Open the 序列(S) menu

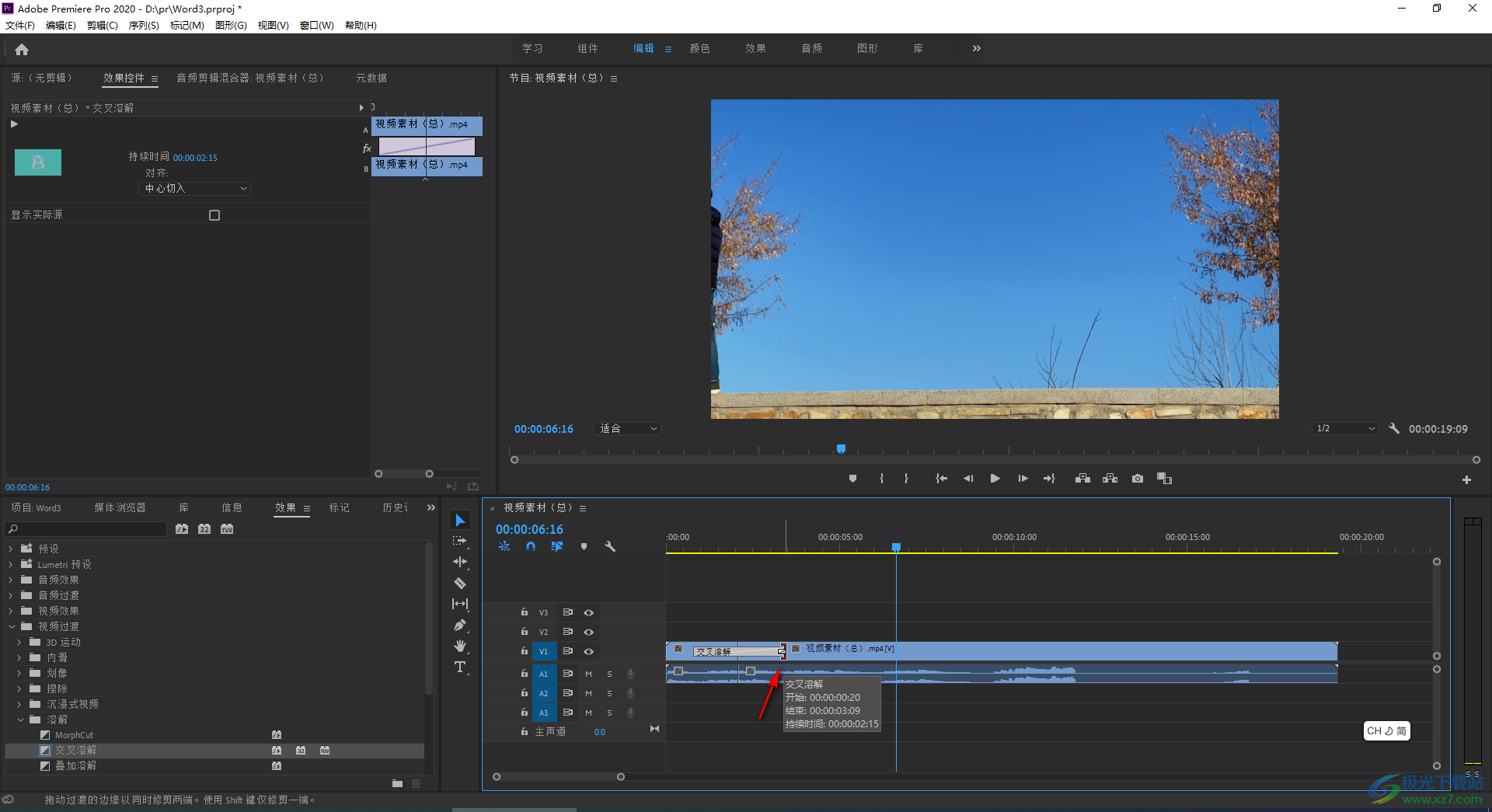pyautogui.click(x=143, y=26)
